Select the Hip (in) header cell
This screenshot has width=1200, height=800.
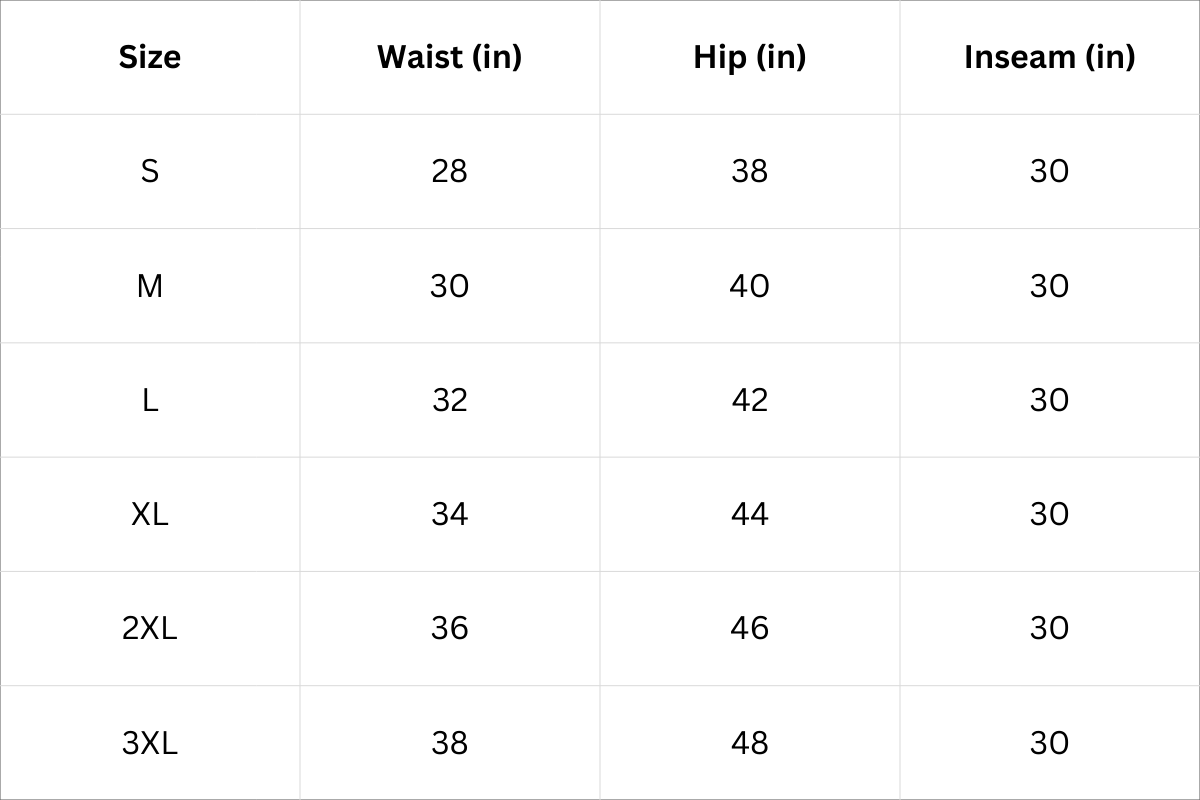[x=749, y=57]
